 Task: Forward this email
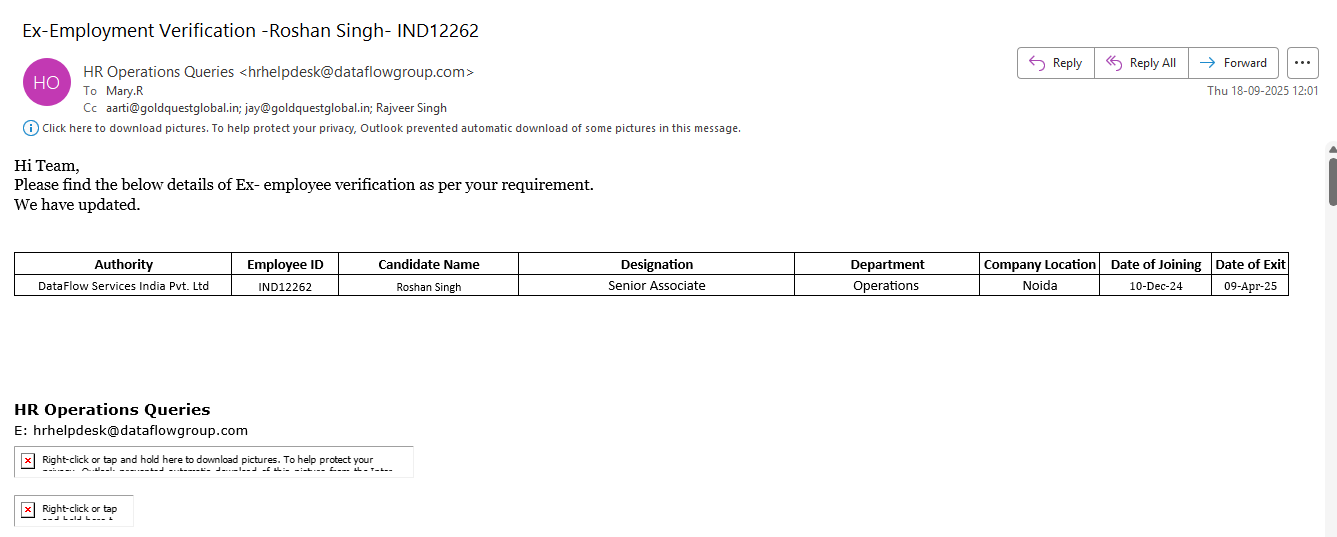click(1233, 63)
